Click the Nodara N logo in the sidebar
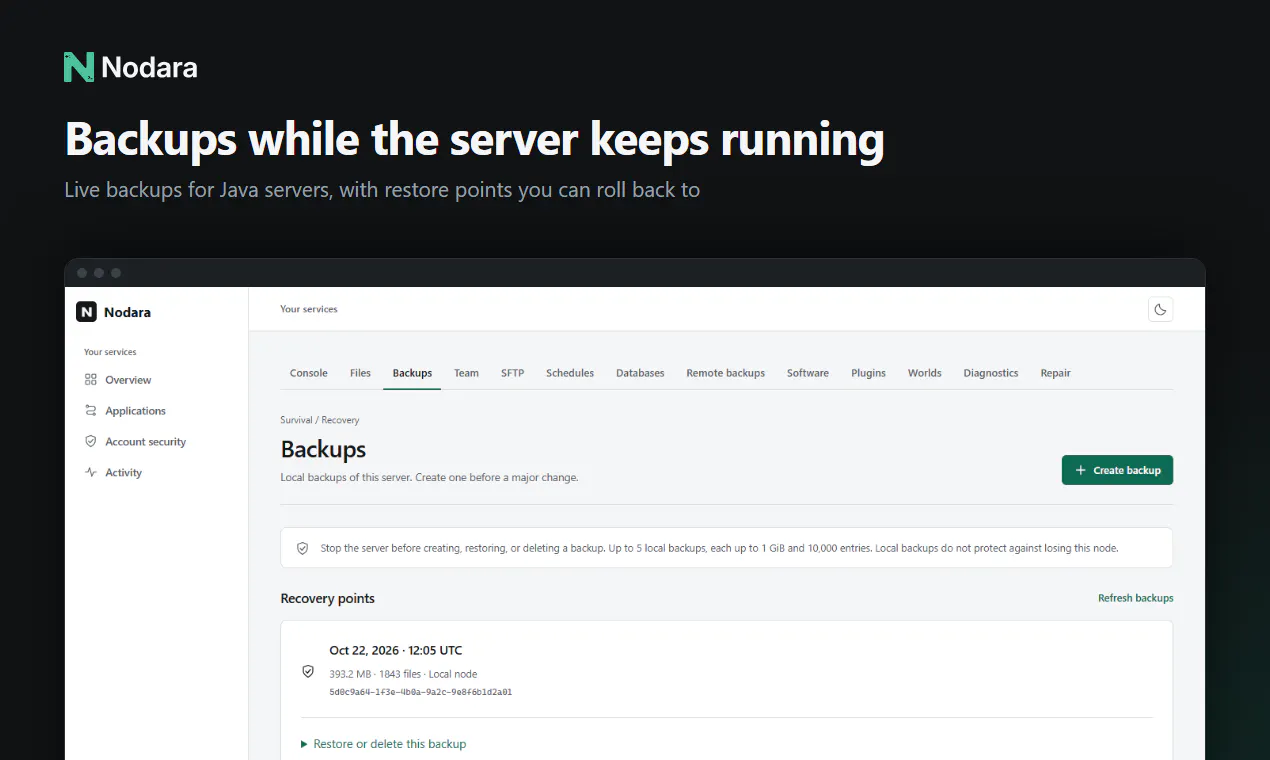Viewport: 1270px width, 760px height. coord(86,312)
